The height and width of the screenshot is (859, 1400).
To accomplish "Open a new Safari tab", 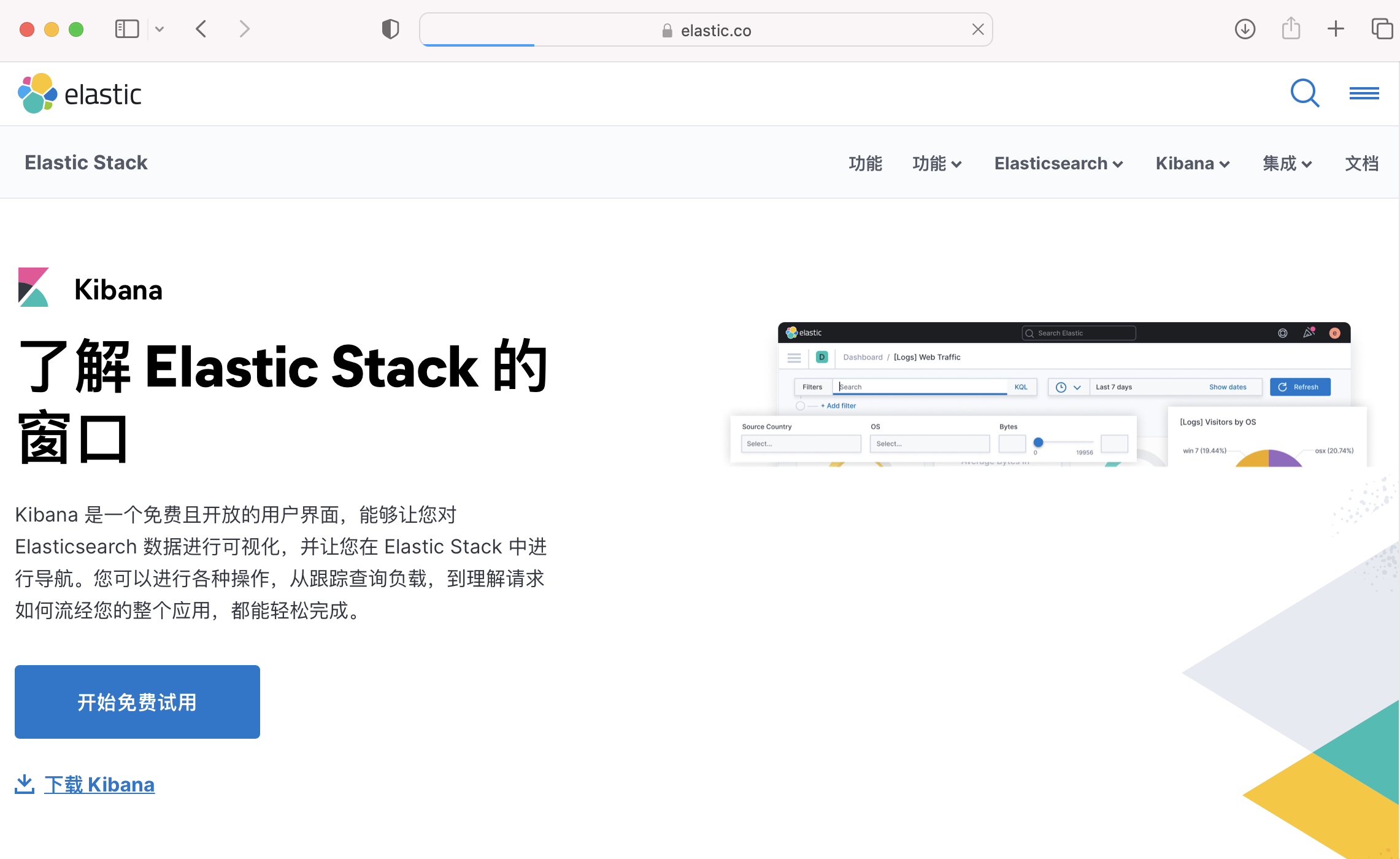I will tap(1336, 29).
